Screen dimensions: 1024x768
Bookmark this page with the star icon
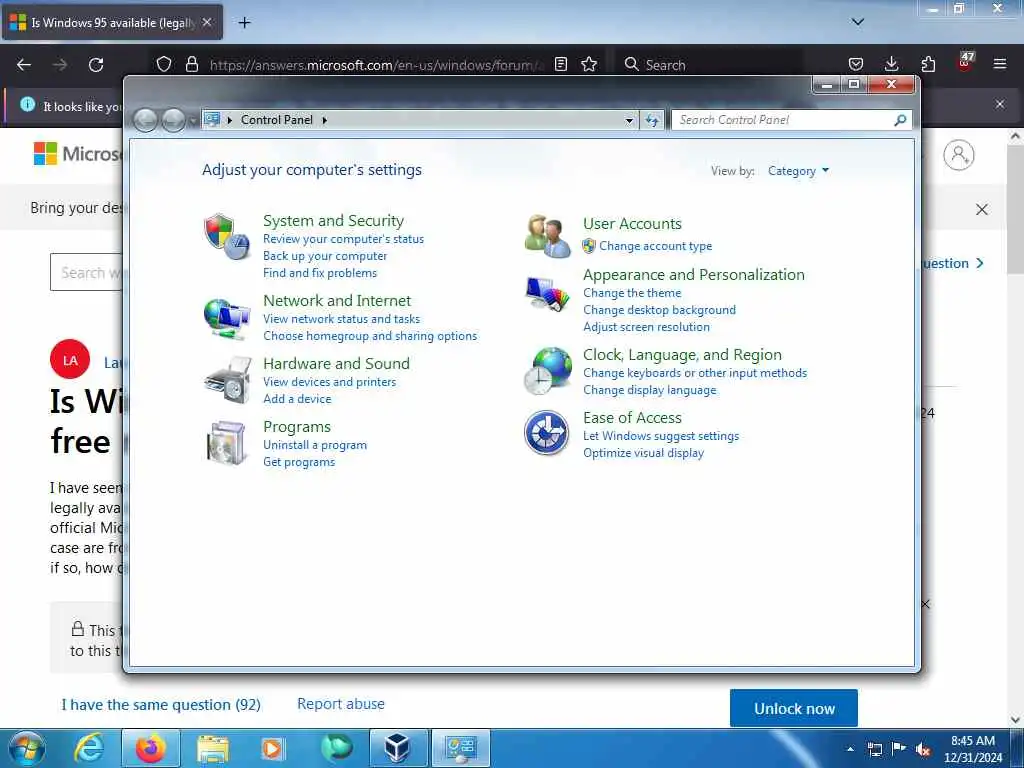pyautogui.click(x=589, y=64)
